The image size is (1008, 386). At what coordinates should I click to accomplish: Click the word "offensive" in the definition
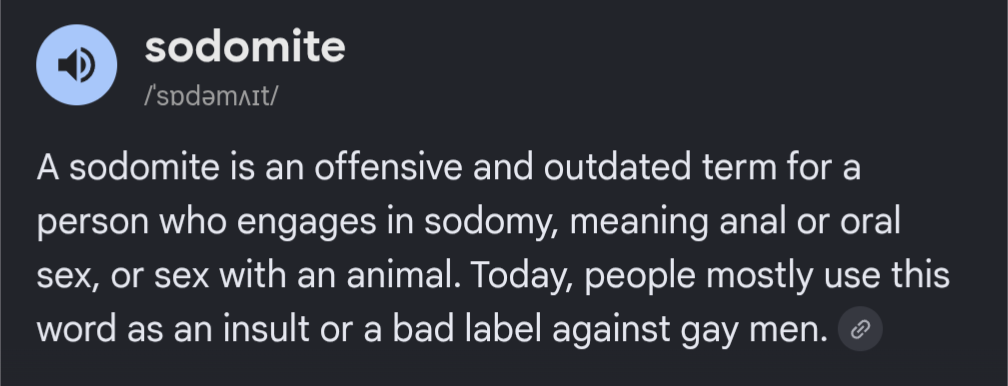(388, 167)
